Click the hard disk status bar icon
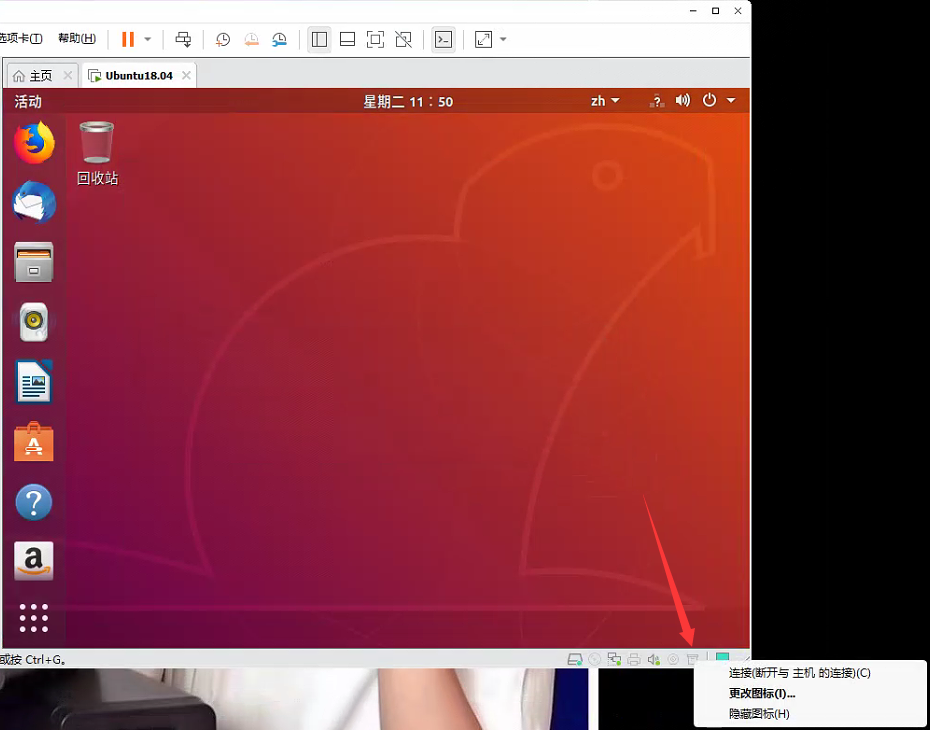The image size is (930, 730). 575,659
